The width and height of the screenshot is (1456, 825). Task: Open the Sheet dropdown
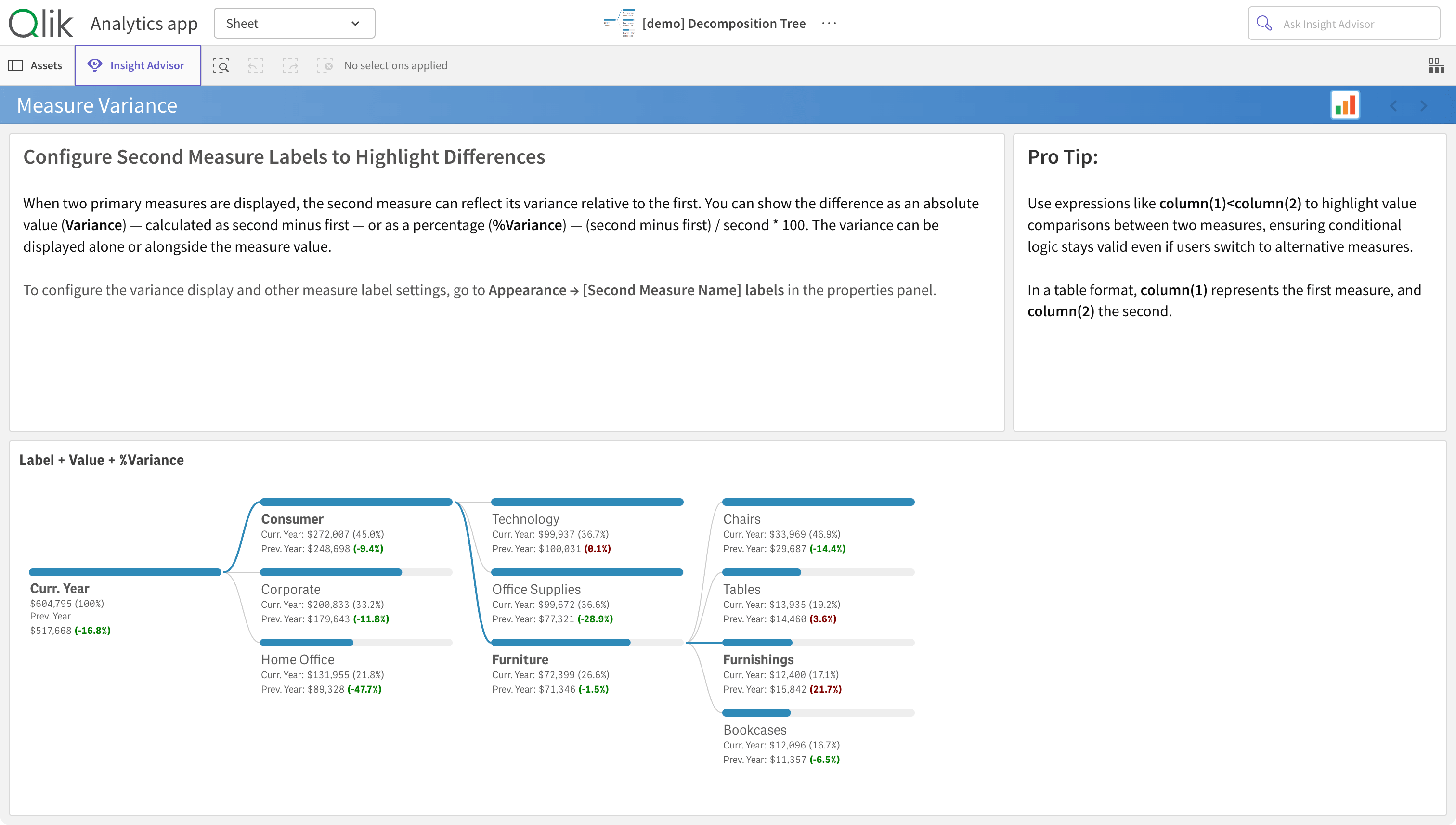click(294, 23)
